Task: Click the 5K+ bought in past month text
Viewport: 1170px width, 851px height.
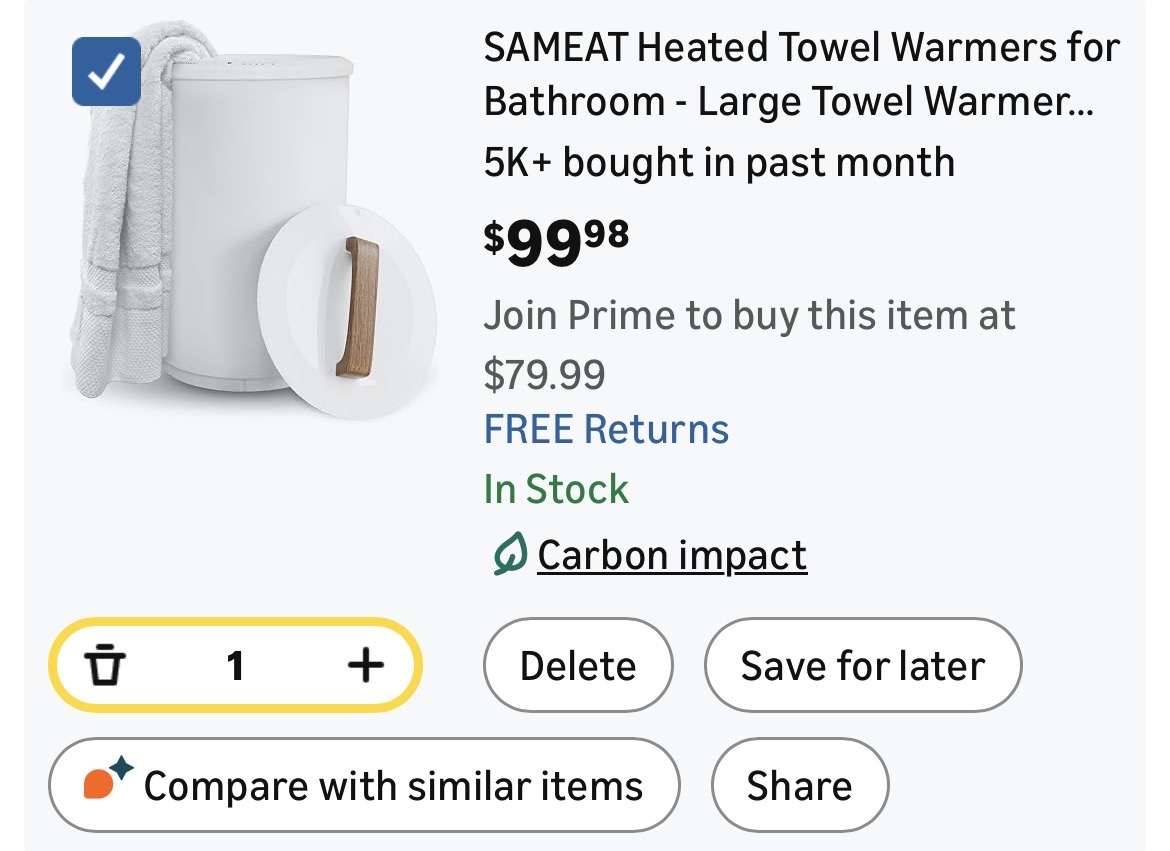Action: 719,162
